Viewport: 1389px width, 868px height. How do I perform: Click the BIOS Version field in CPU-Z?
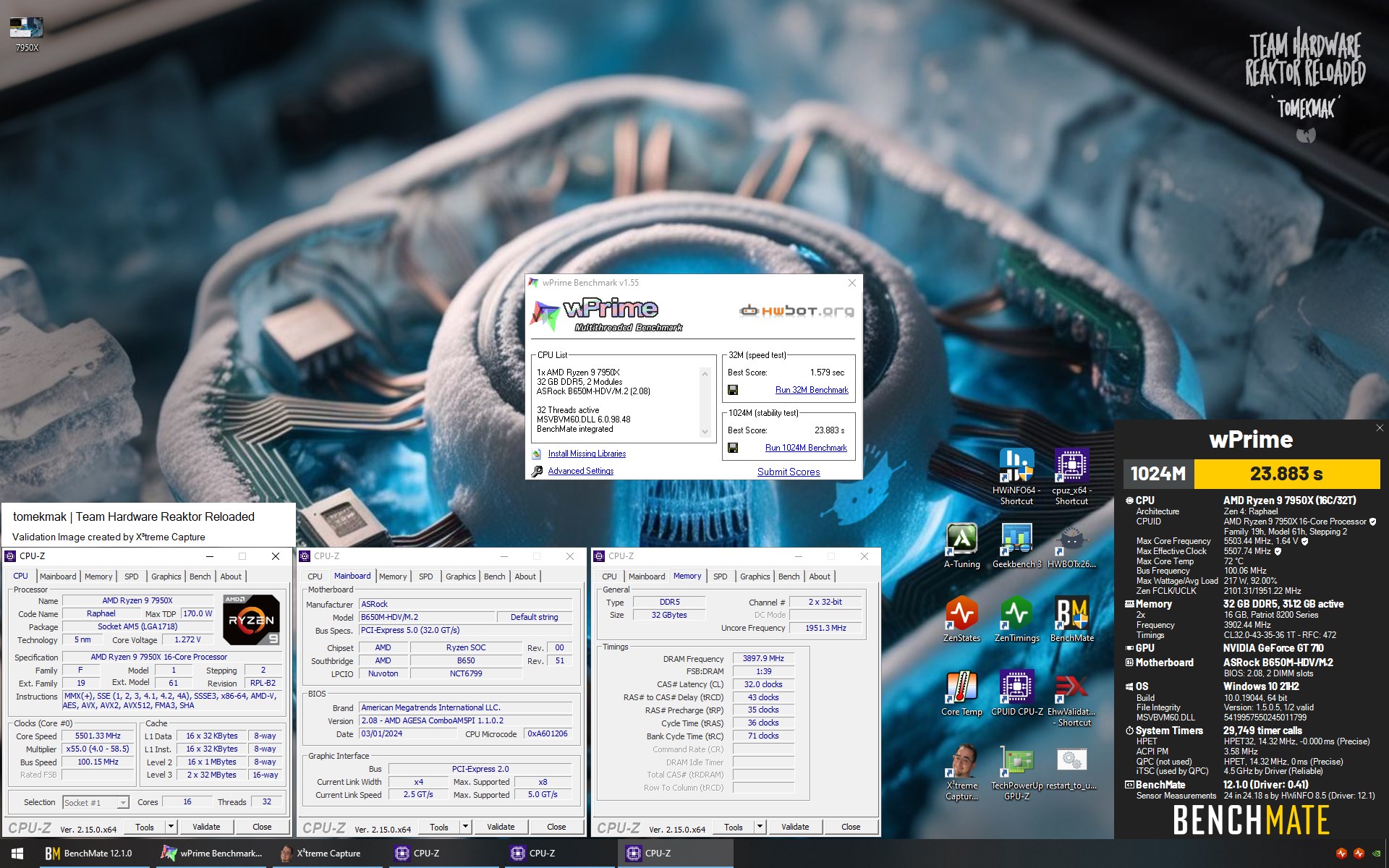pos(466,721)
